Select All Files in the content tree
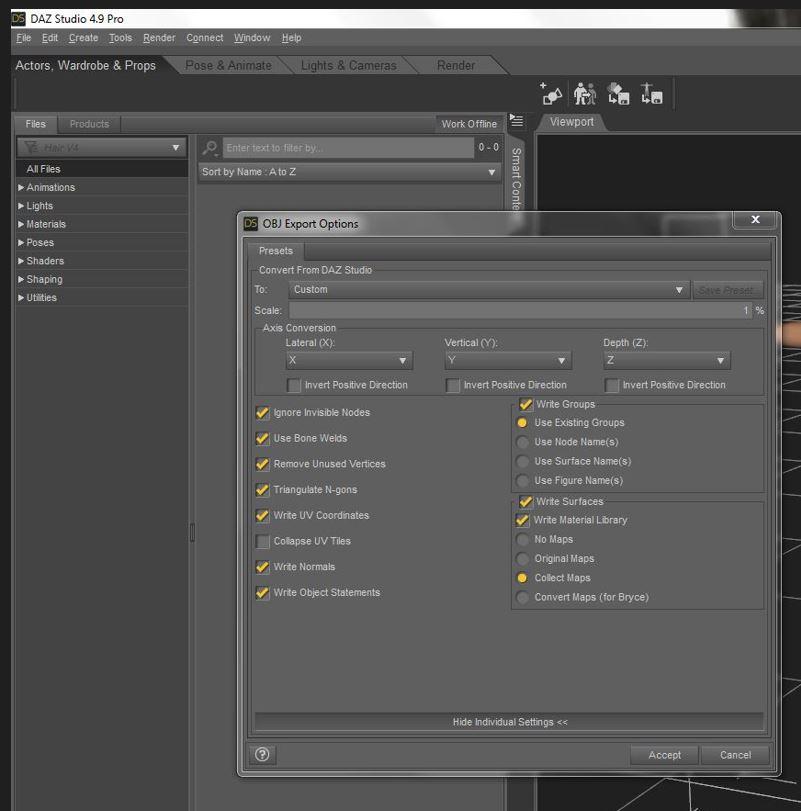Image resolution: width=801 pixels, height=811 pixels. [x=102, y=169]
